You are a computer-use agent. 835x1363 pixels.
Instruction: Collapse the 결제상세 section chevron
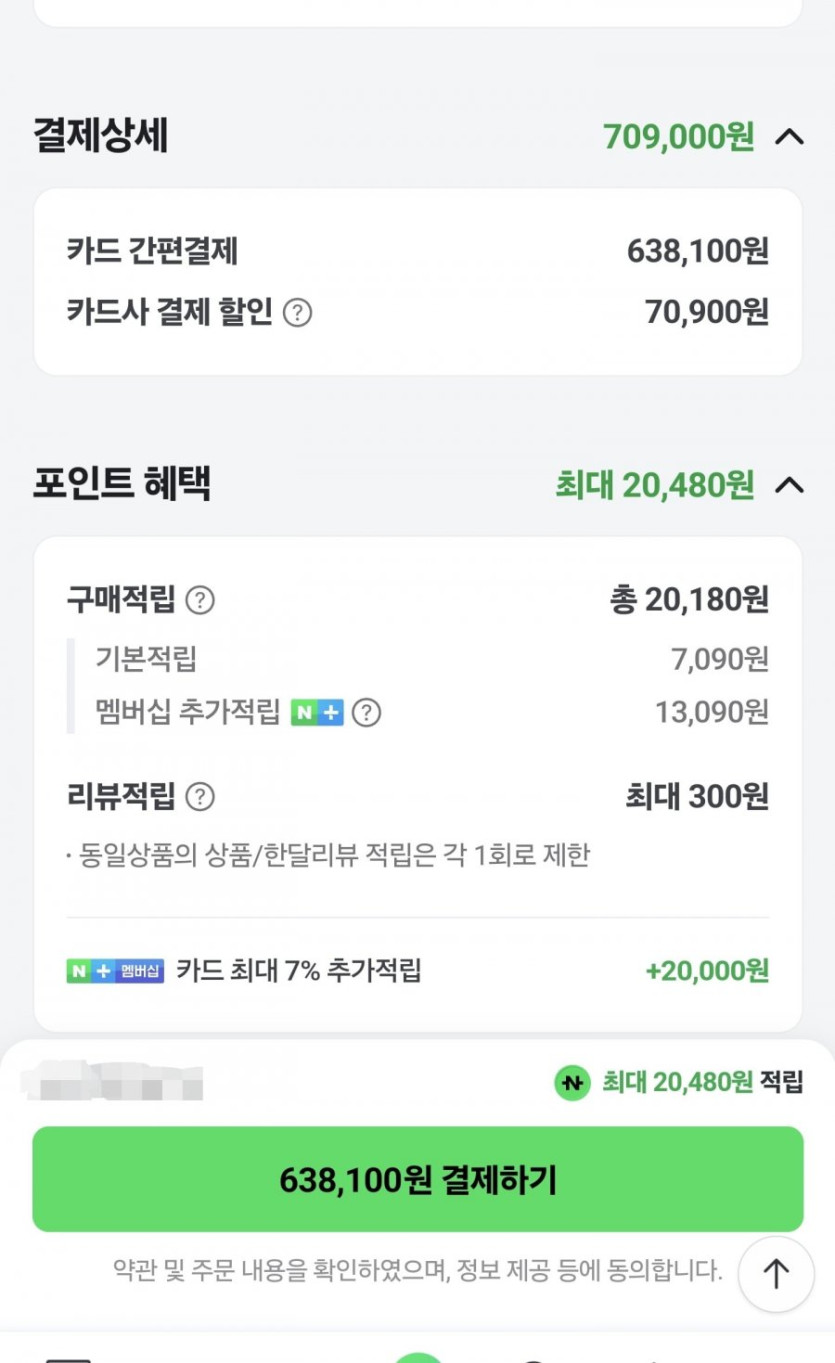(789, 136)
